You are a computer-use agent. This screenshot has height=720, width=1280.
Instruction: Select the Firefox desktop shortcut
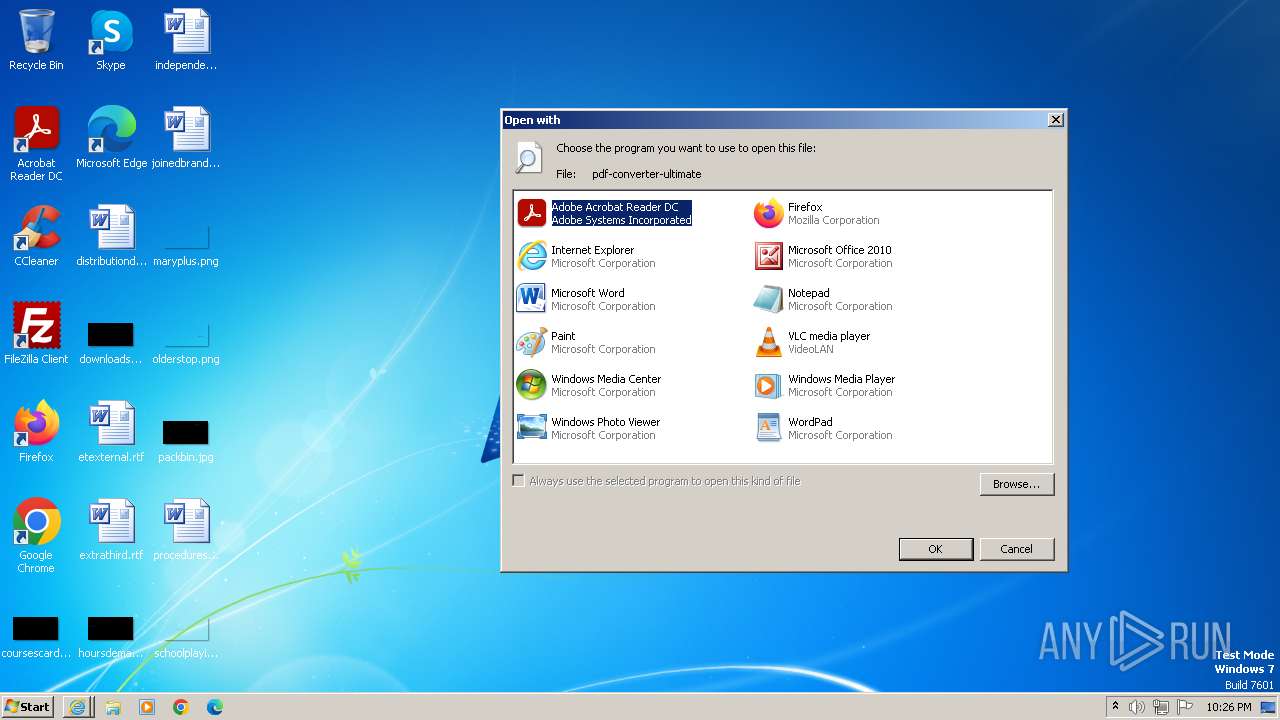36,432
